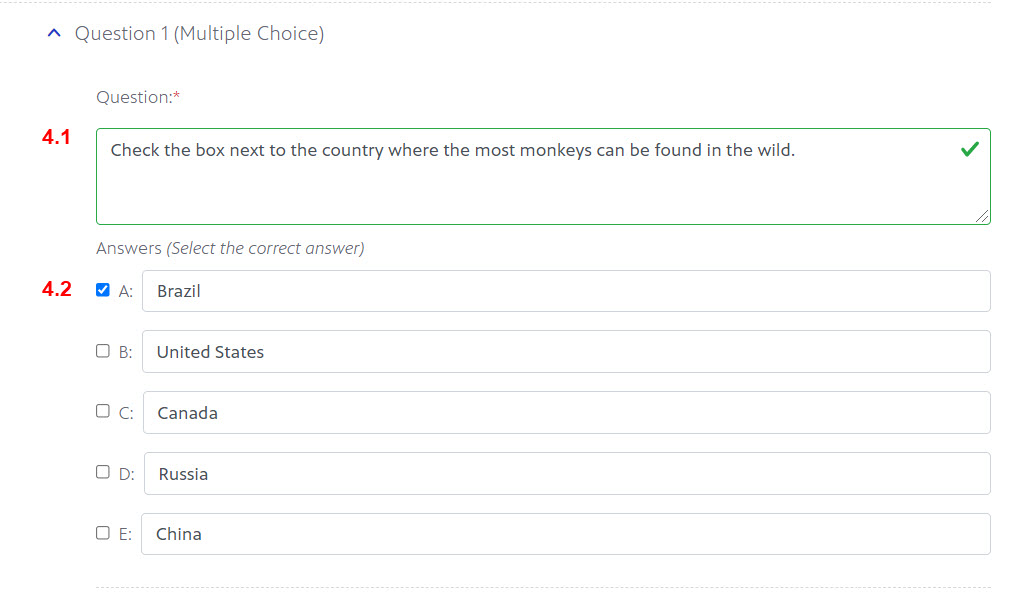Viewport: 1032px width, 607px height.
Task: Click the red 4.1 step marker
Action: click(56, 138)
